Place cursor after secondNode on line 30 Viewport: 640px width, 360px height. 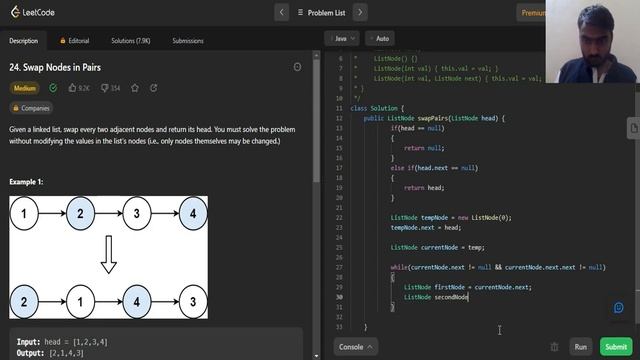tap(469, 297)
